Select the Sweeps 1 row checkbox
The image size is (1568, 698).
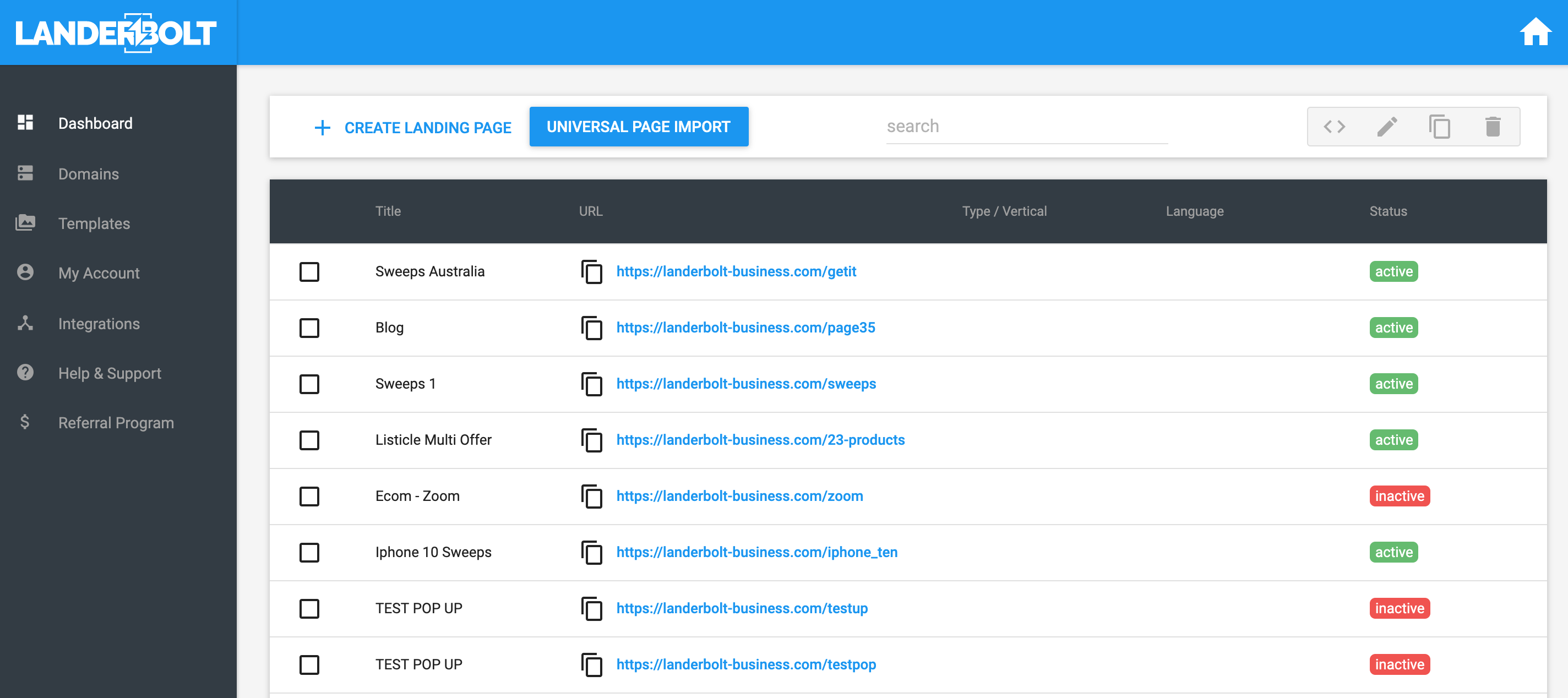pyautogui.click(x=309, y=384)
